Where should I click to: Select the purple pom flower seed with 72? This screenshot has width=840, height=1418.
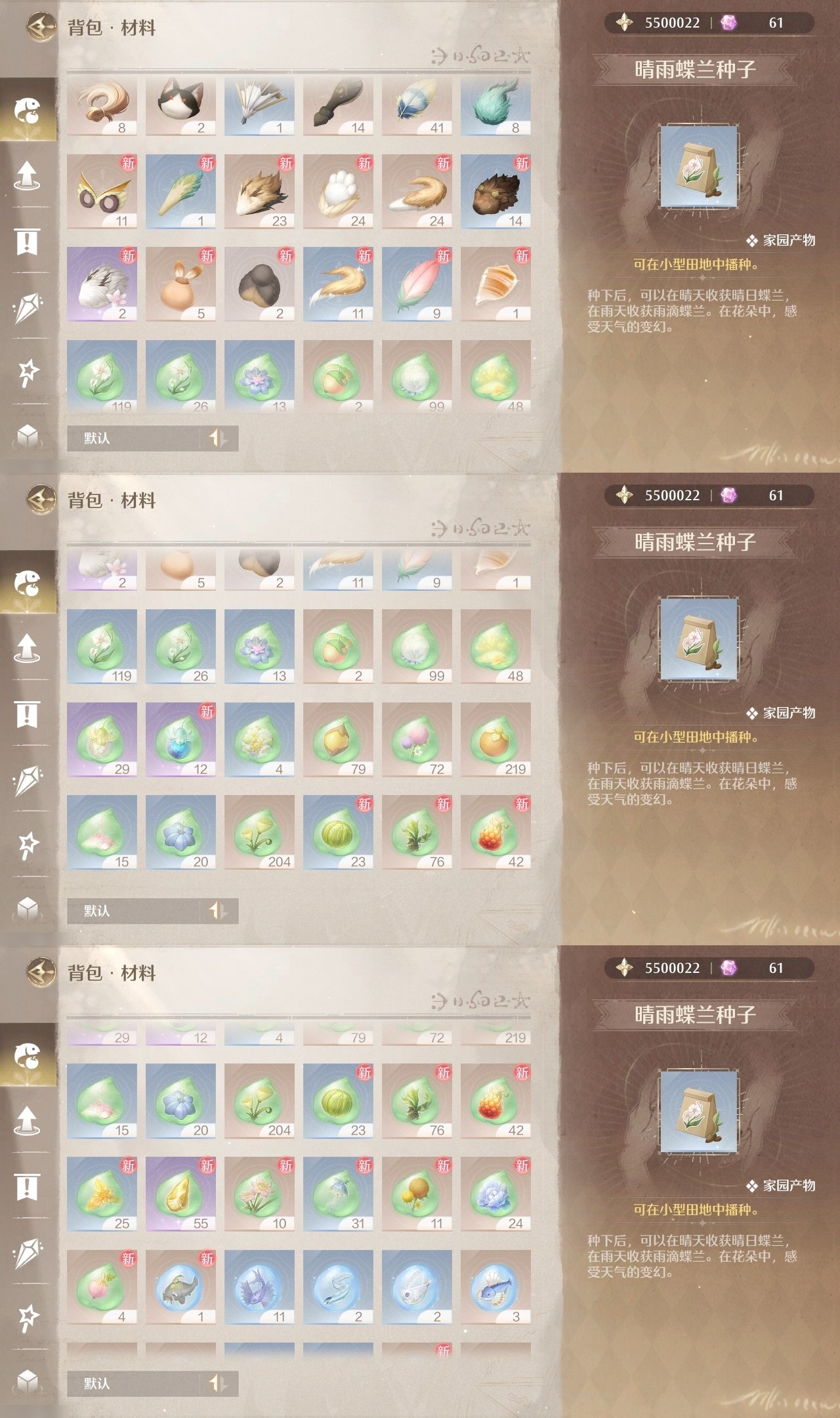pyautogui.click(x=417, y=740)
